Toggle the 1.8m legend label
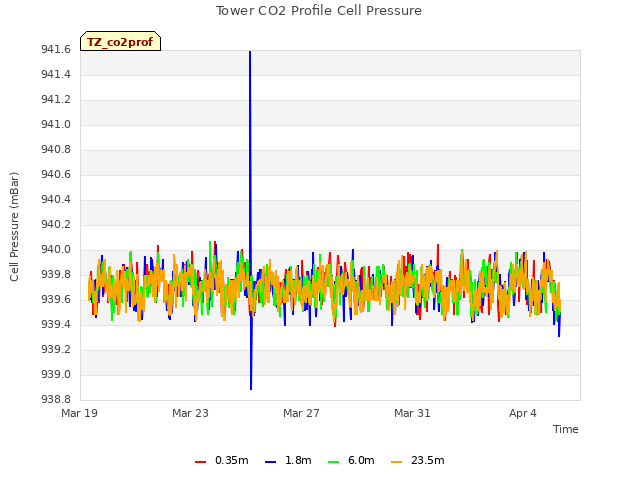The height and width of the screenshot is (480, 640). (298, 460)
